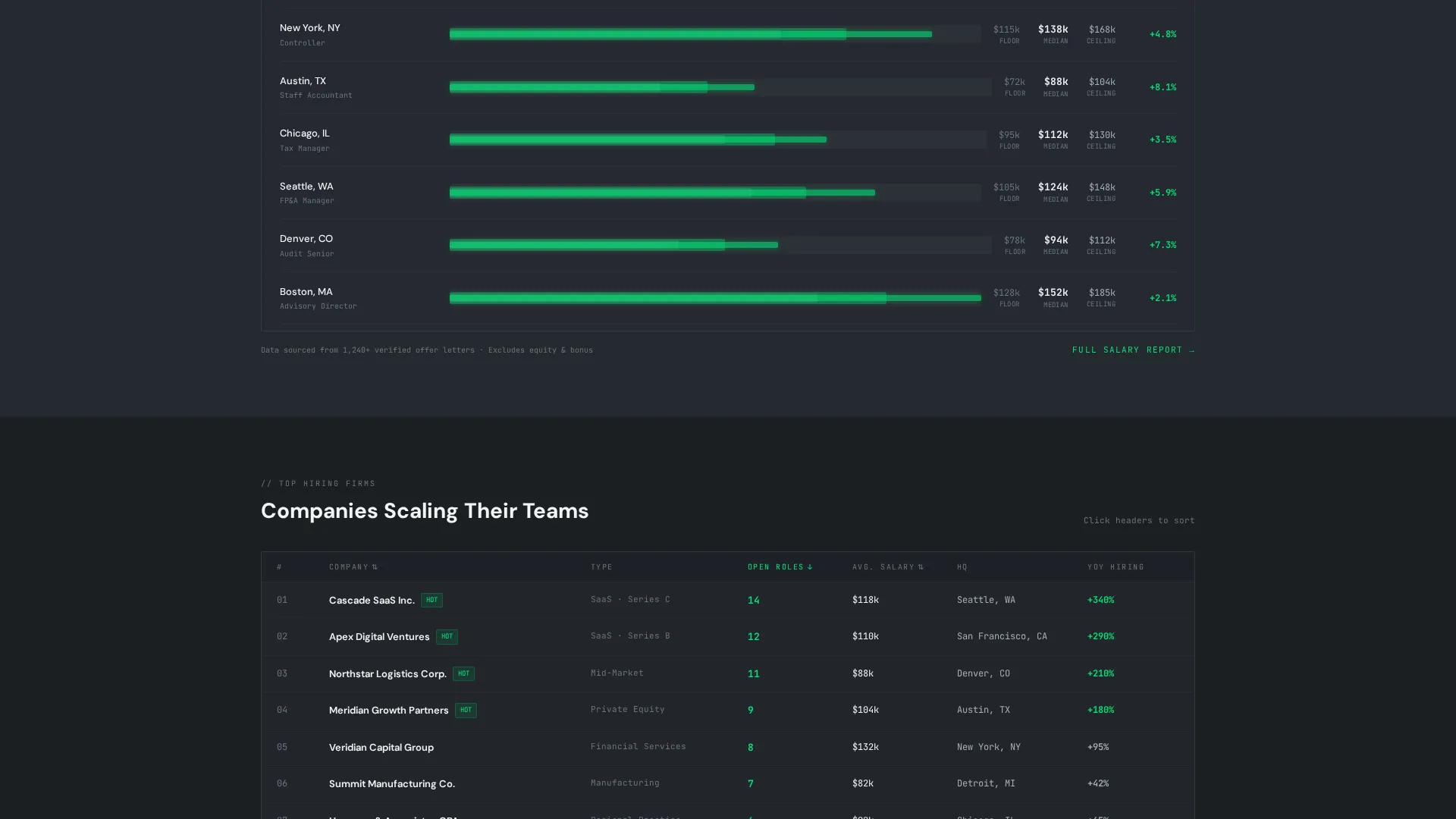Sort table by Avg. Salary header
Viewport: 1456px width, 819px height.
[887, 567]
